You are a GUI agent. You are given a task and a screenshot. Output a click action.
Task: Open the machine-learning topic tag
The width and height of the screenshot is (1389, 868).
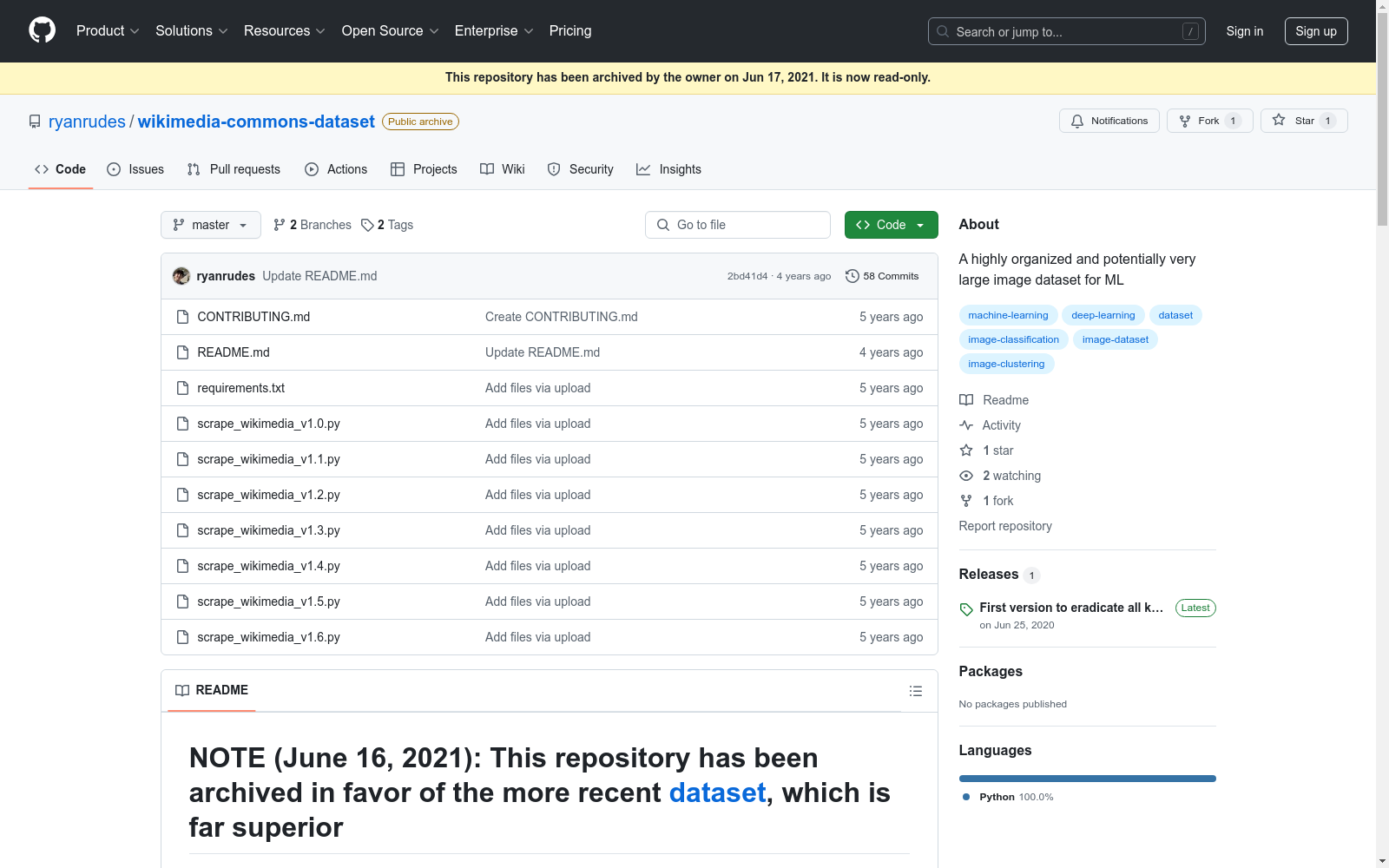click(1008, 315)
